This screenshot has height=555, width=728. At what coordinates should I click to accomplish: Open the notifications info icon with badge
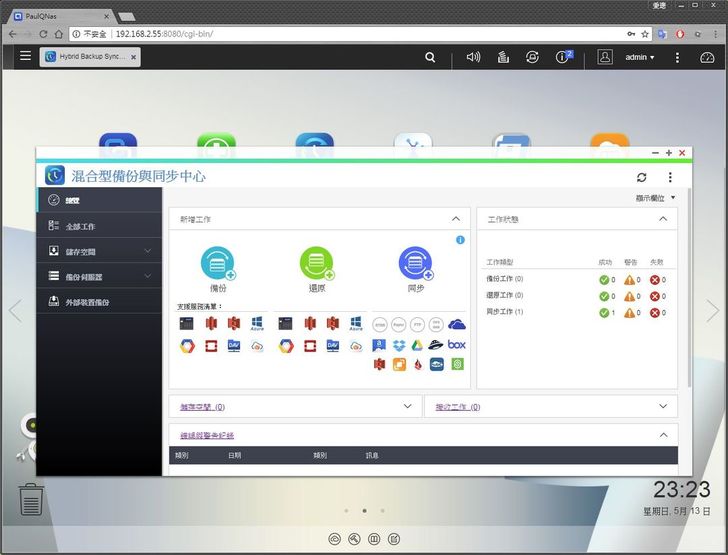[564, 57]
